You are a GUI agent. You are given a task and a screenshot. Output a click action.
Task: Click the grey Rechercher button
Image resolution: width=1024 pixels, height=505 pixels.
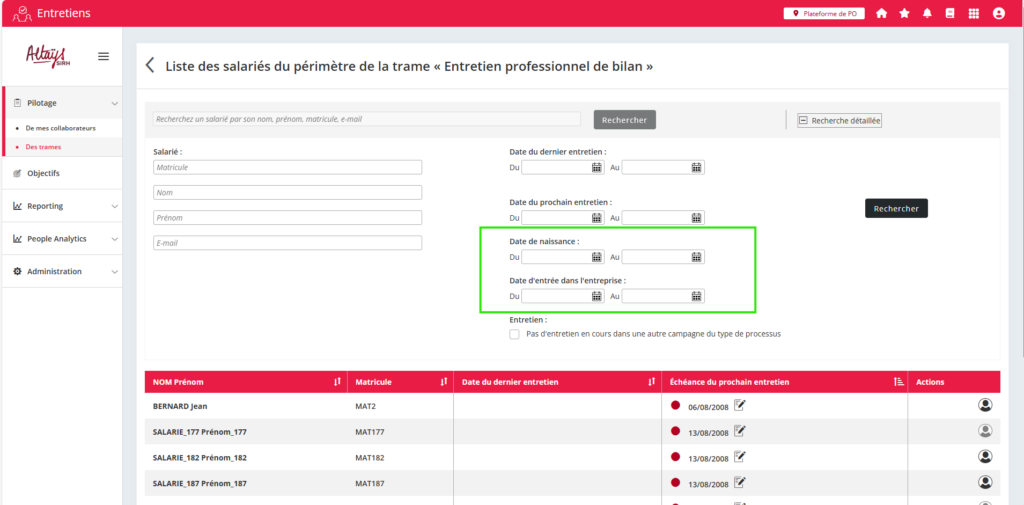(624, 120)
